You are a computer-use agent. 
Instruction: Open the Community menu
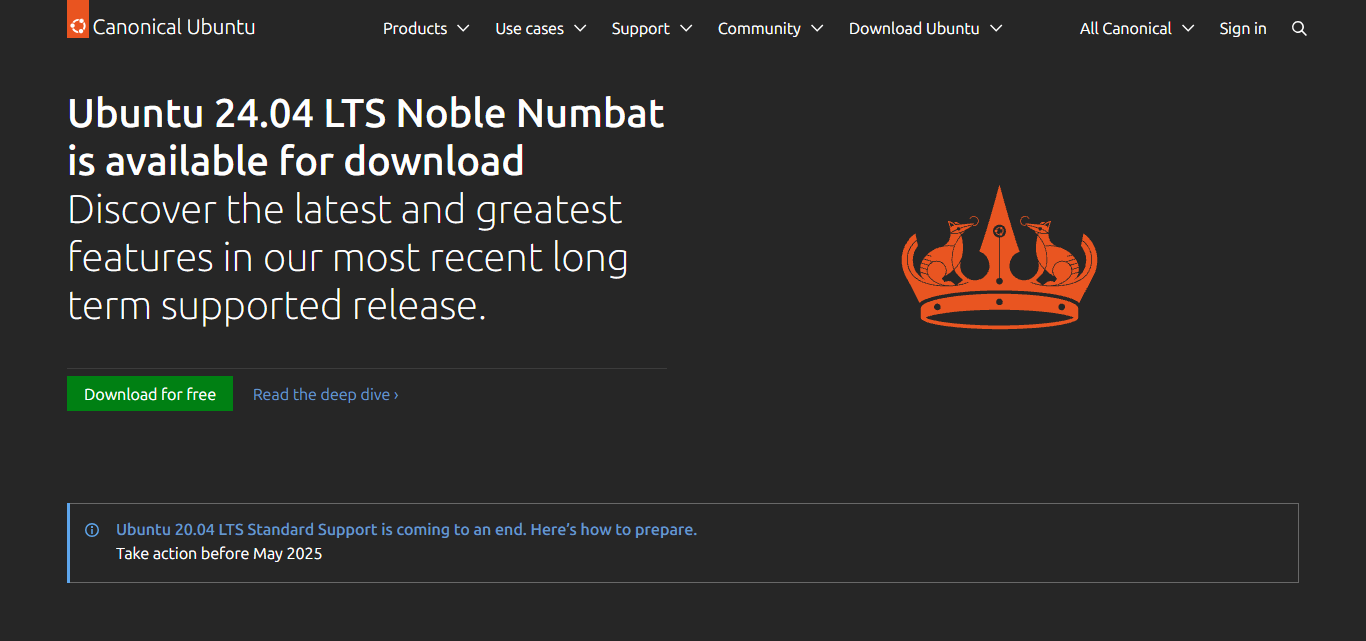[770, 29]
